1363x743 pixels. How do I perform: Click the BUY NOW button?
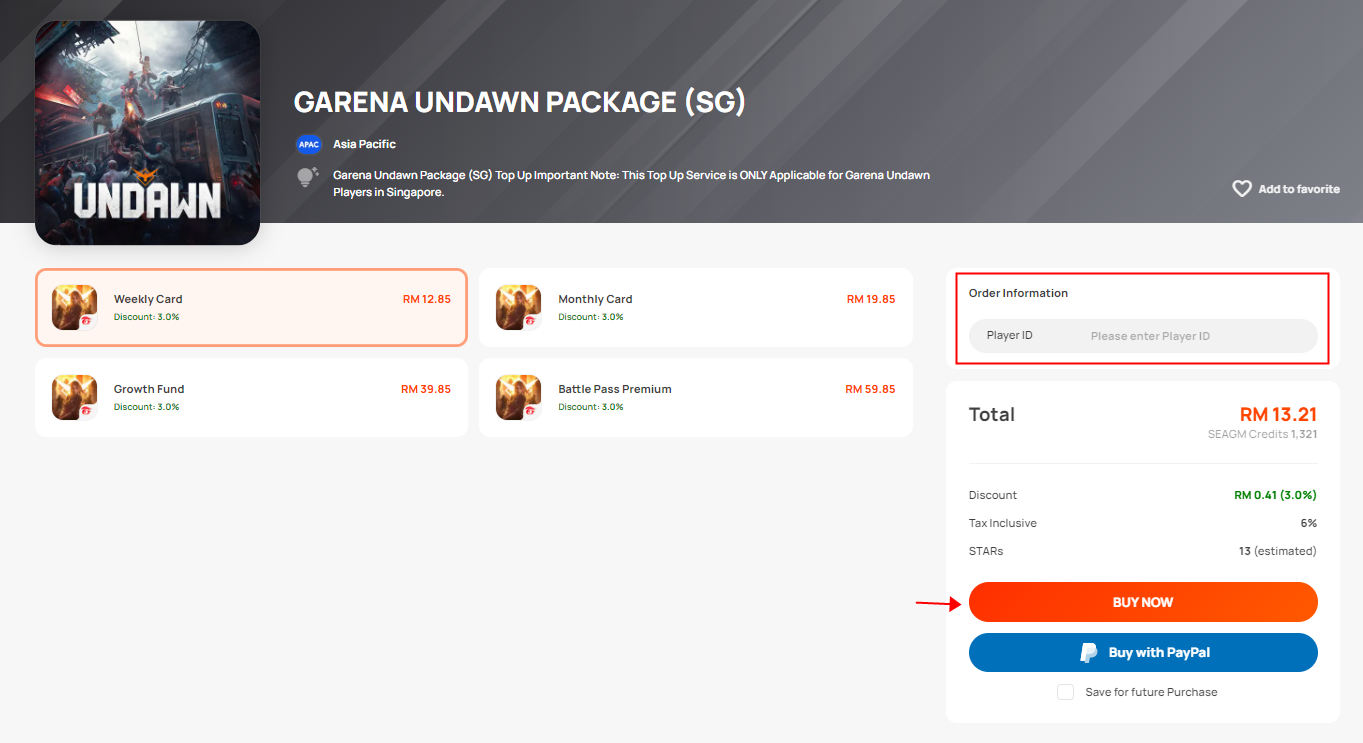[1142, 602]
